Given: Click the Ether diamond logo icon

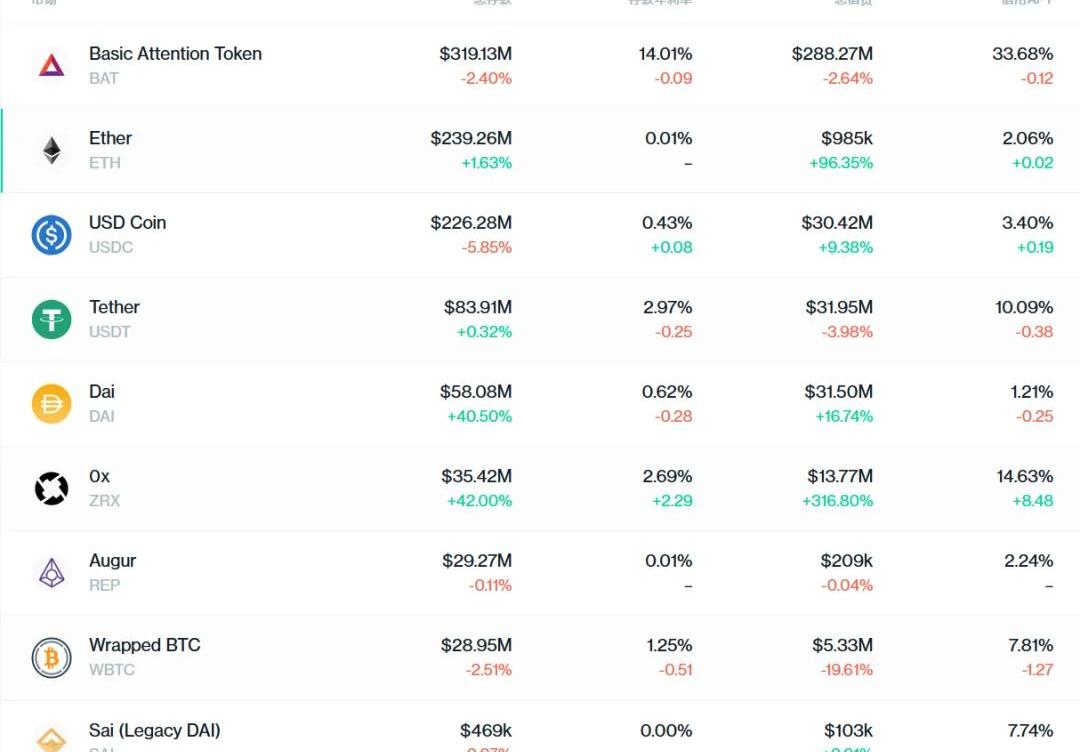Looking at the screenshot, I should 51,151.
